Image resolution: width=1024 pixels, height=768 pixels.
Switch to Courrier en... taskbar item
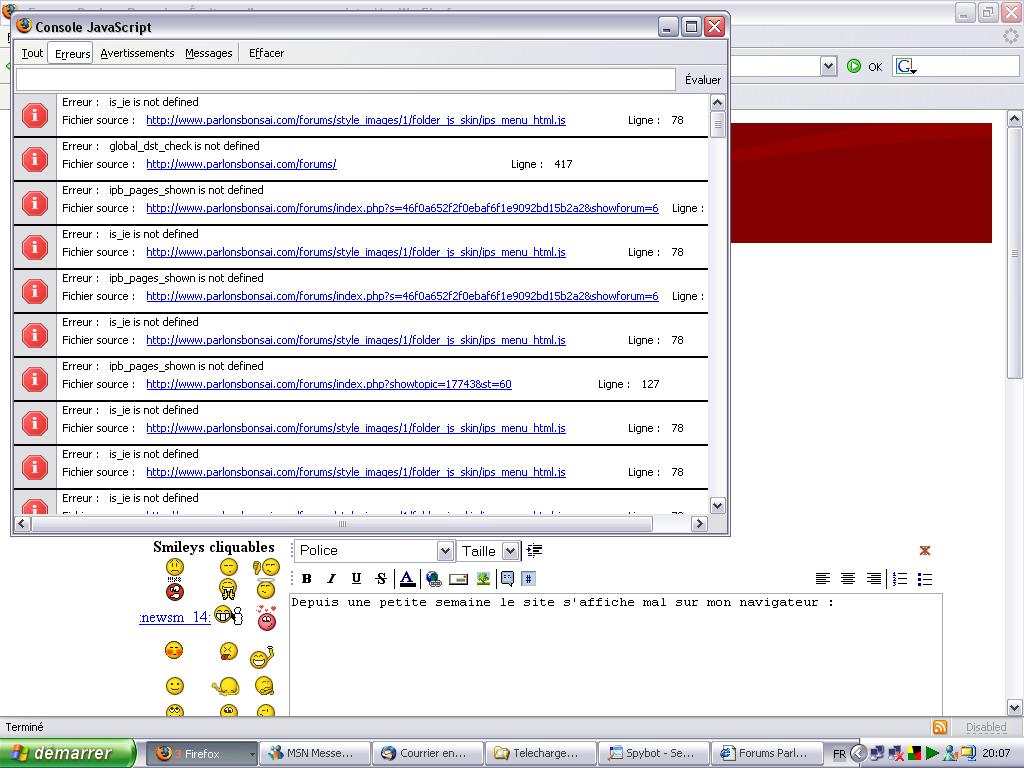428,753
